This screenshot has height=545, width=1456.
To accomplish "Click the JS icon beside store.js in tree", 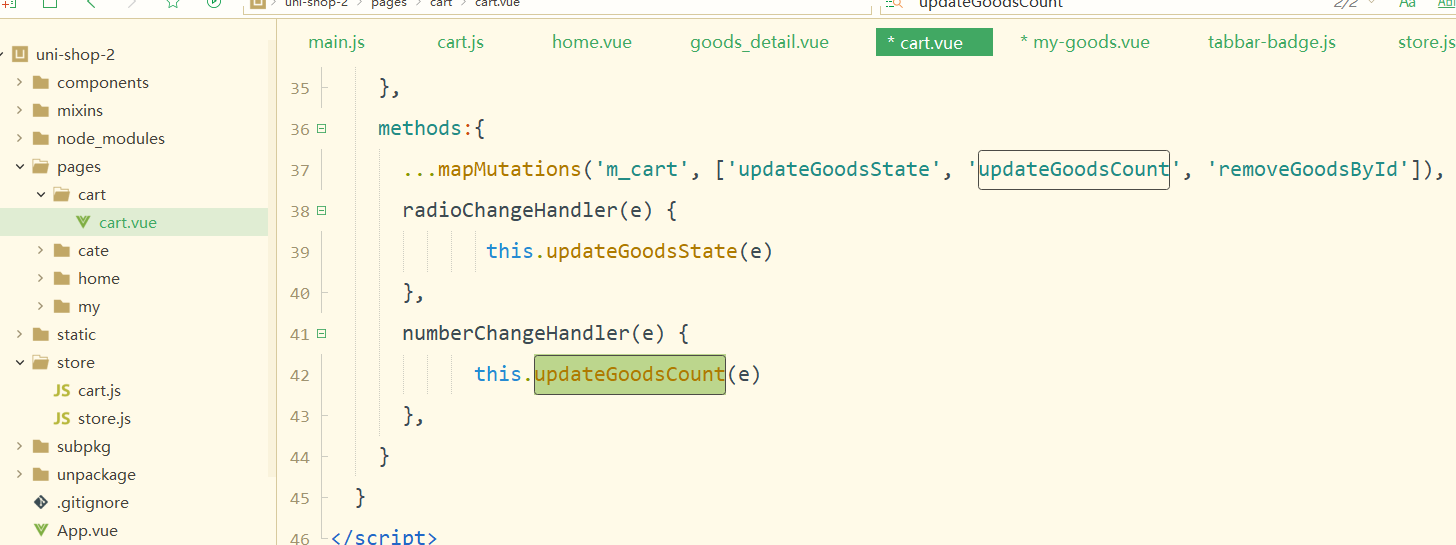I will (x=62, y=419).
